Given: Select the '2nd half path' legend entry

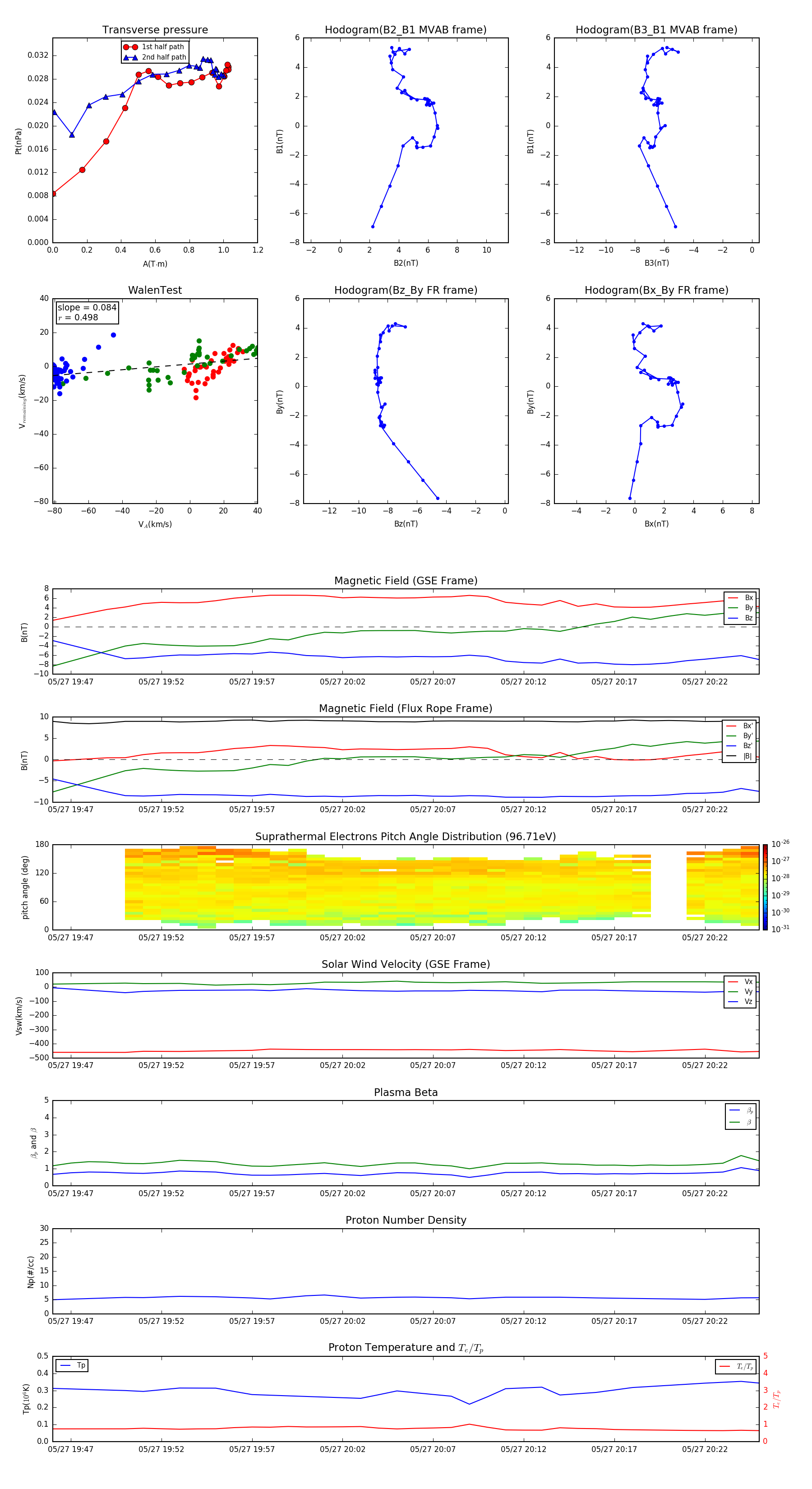Looking at the screenshot, I should (156, 57).
